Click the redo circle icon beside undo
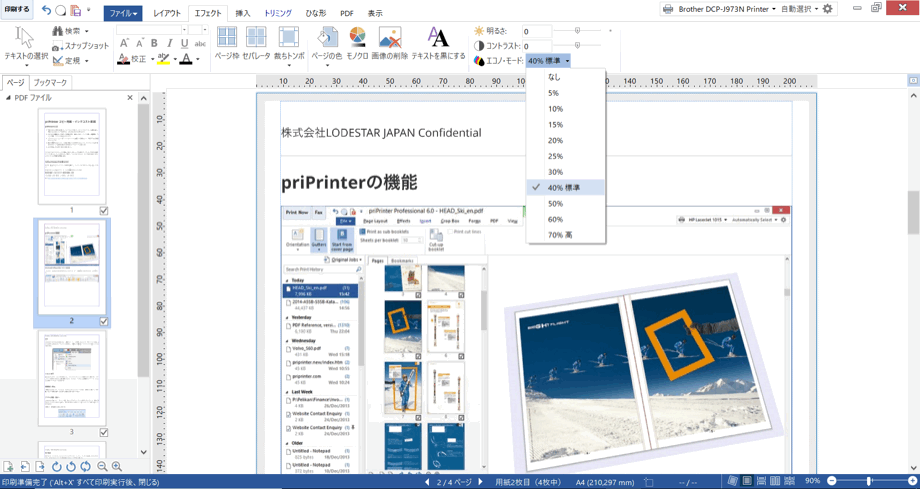This screenshot has width=920, height=489. (x=61, y=11)
